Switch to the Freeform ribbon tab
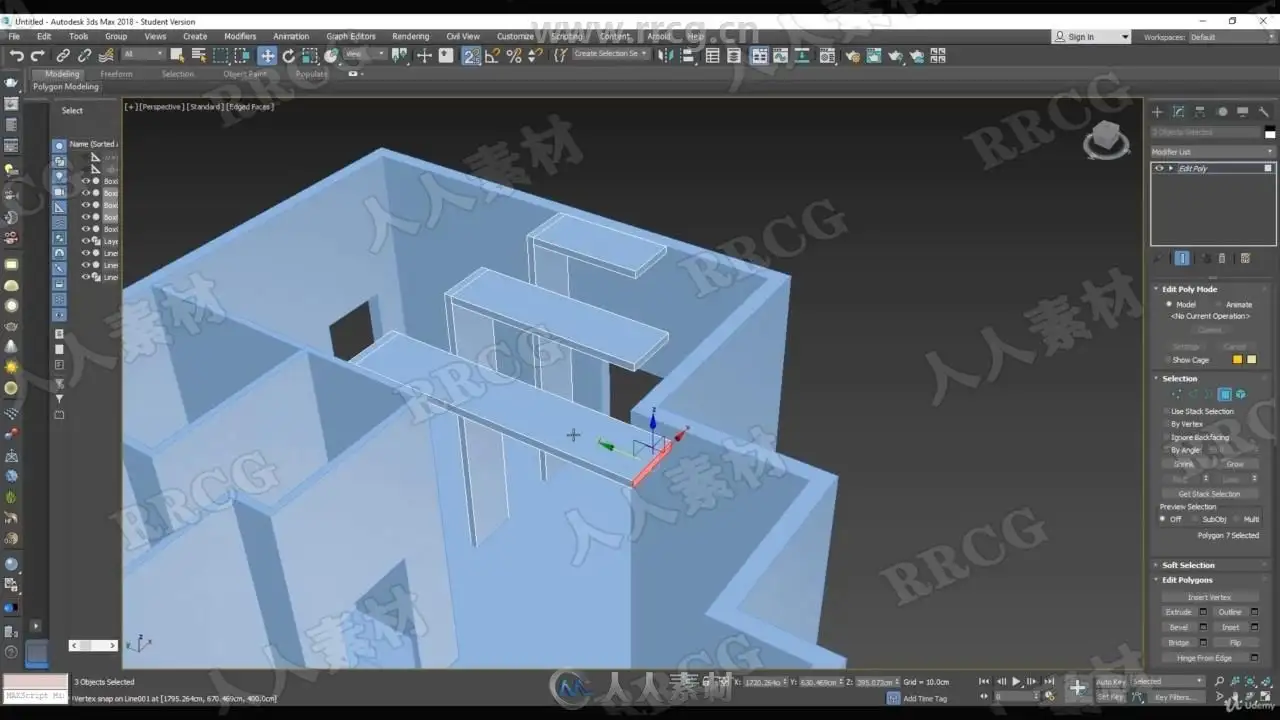1280x720 pixels. [117, 74]
